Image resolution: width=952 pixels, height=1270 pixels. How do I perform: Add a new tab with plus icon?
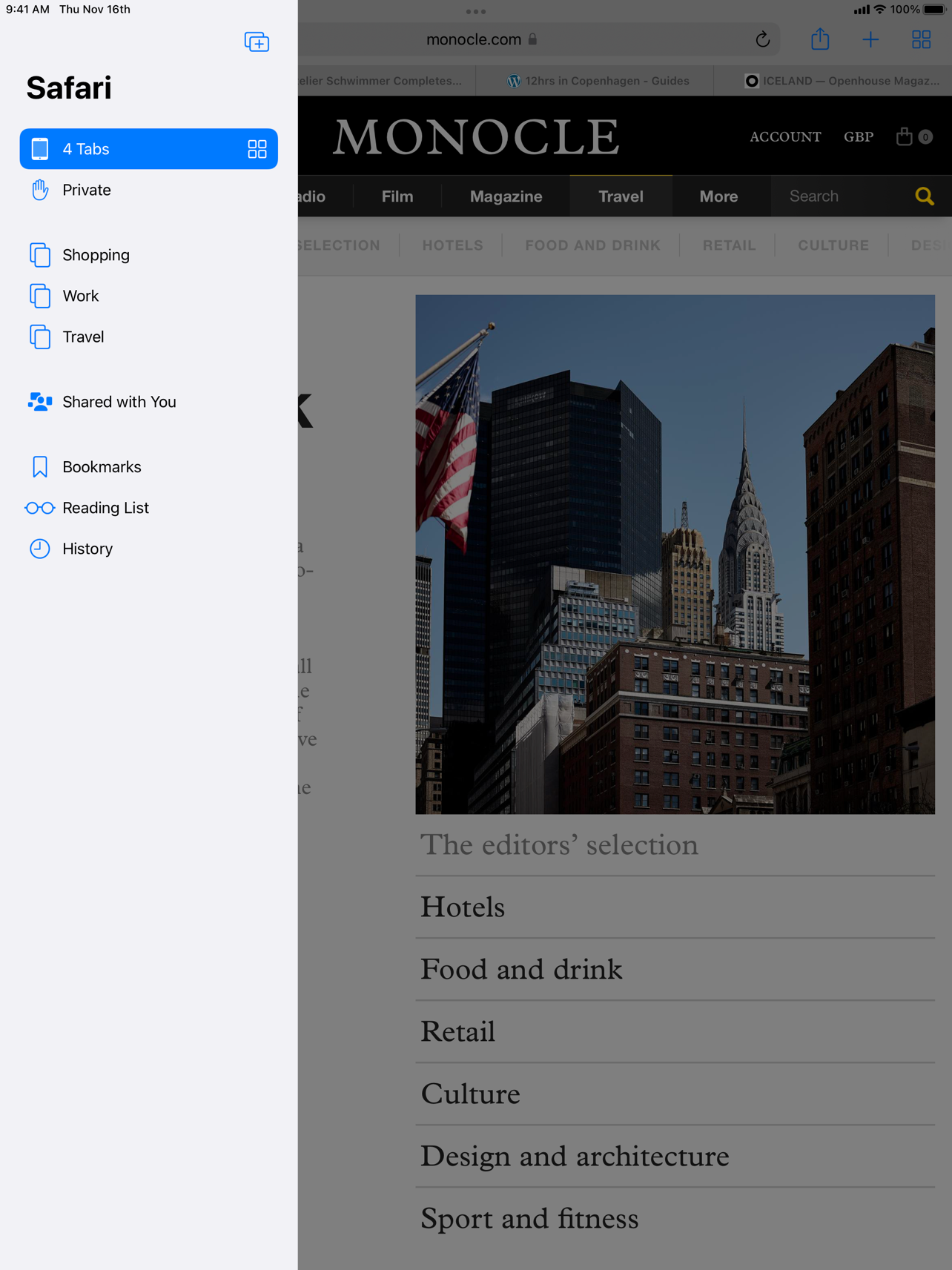pyautogui.click(x=870, y=39)
